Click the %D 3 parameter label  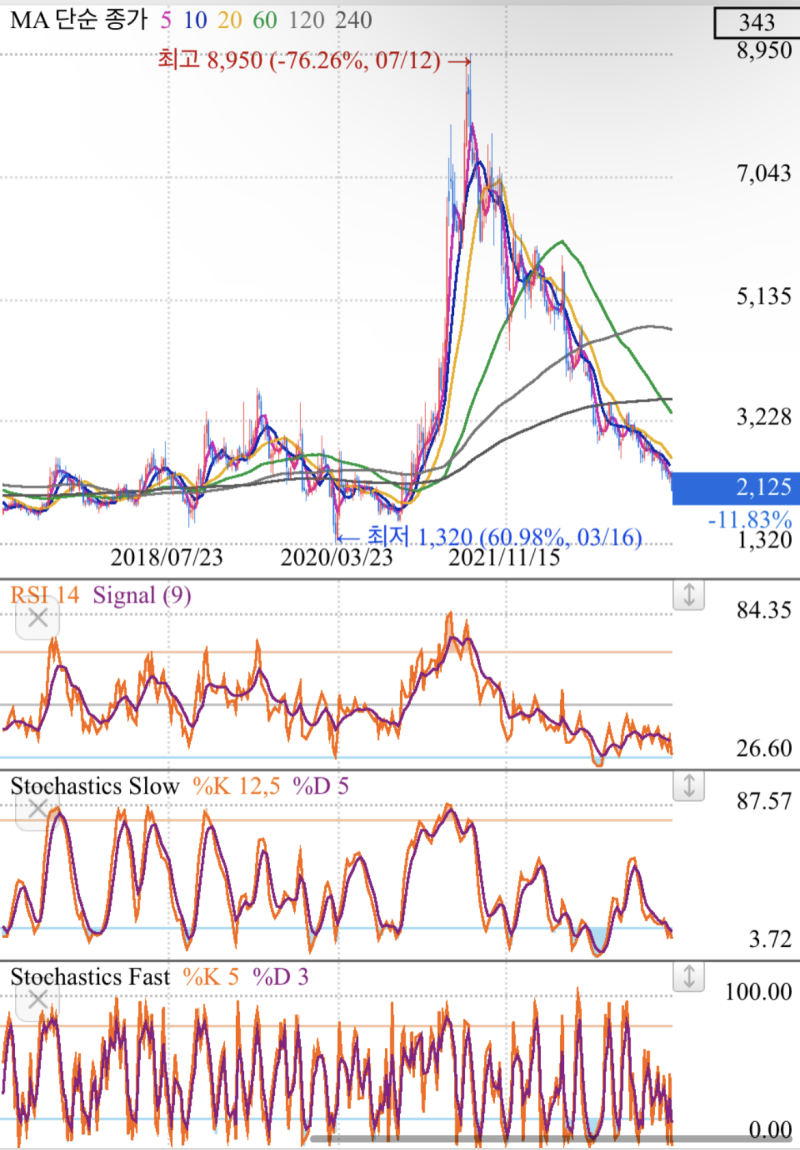click(x=280, y=977)
